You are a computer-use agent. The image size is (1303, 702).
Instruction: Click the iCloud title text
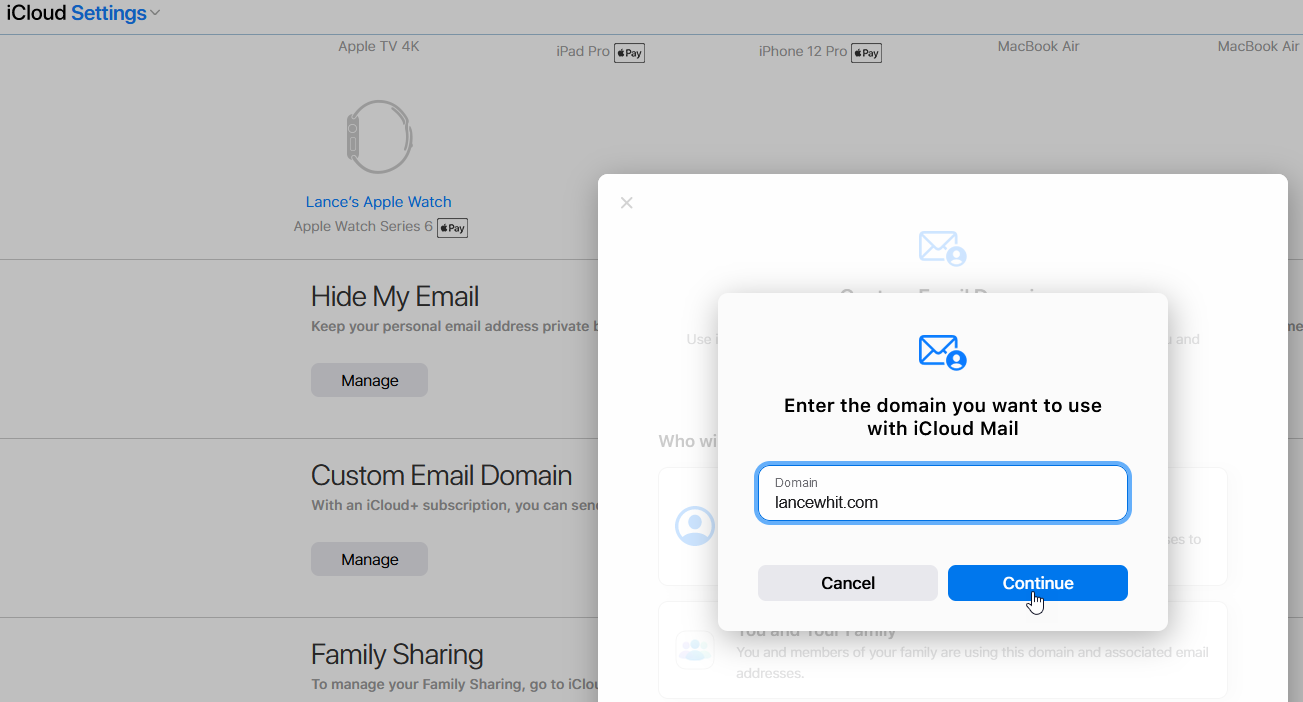pyautogui.click(x=36, y=14)
